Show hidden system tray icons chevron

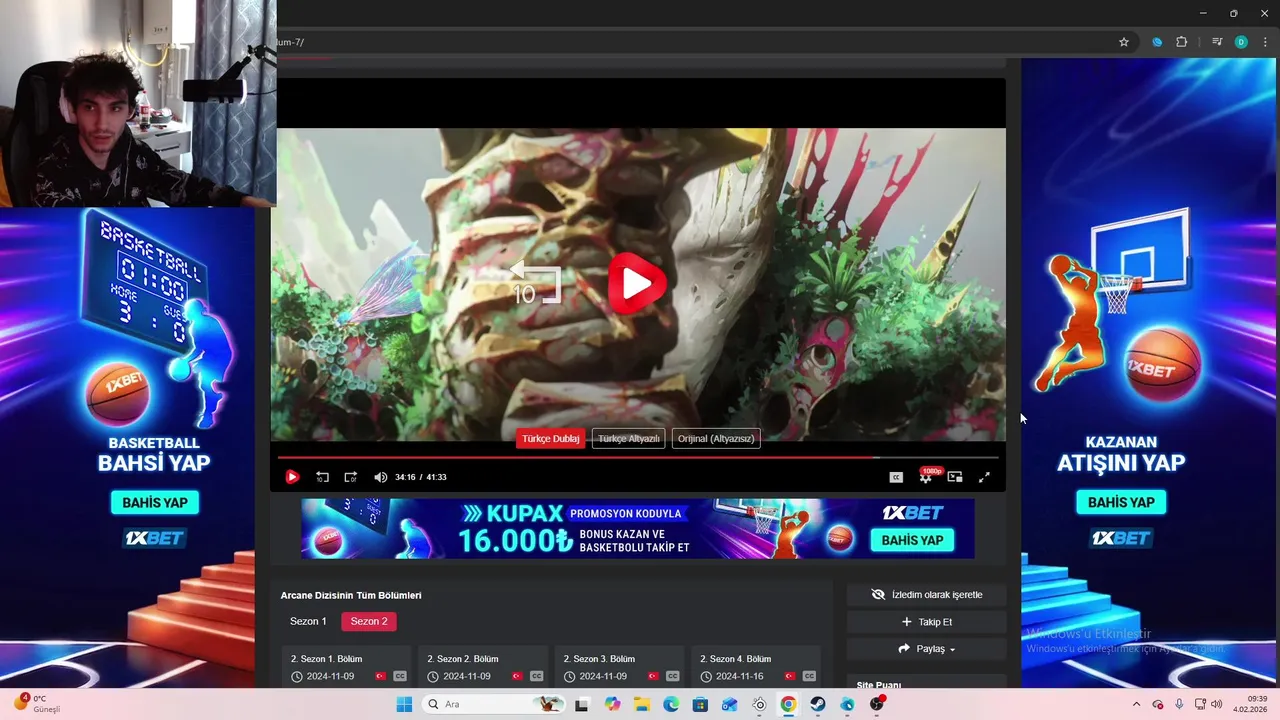tap(1136, 704)
